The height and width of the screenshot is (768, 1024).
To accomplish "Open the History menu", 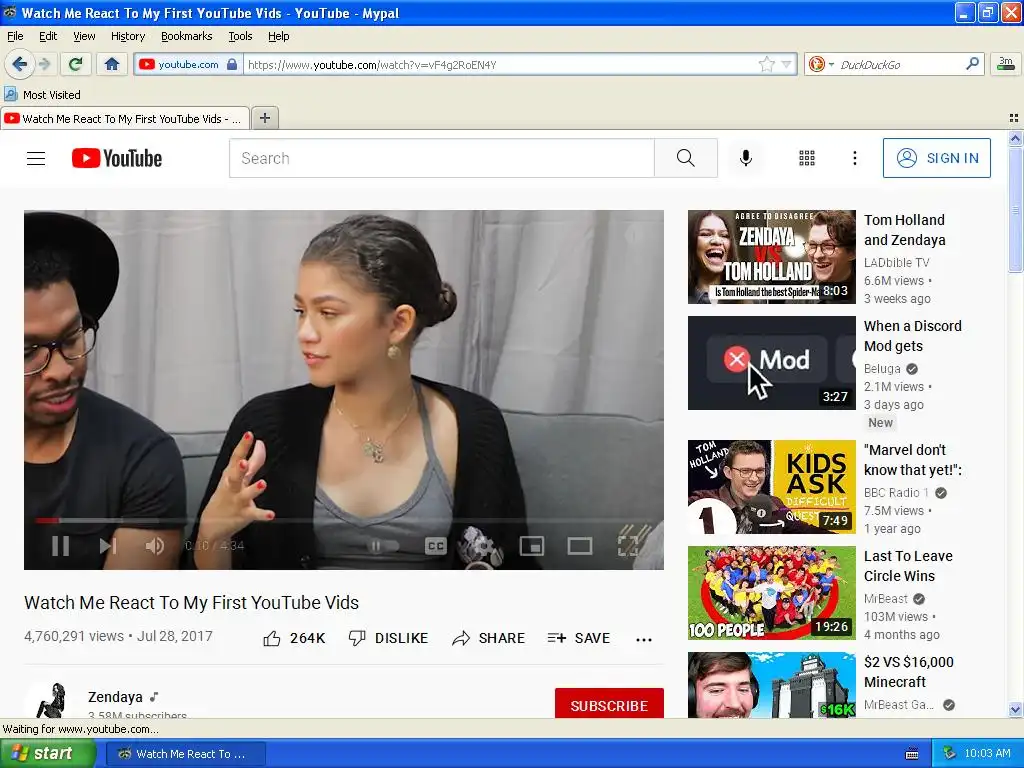I will [x=127, y=36].
